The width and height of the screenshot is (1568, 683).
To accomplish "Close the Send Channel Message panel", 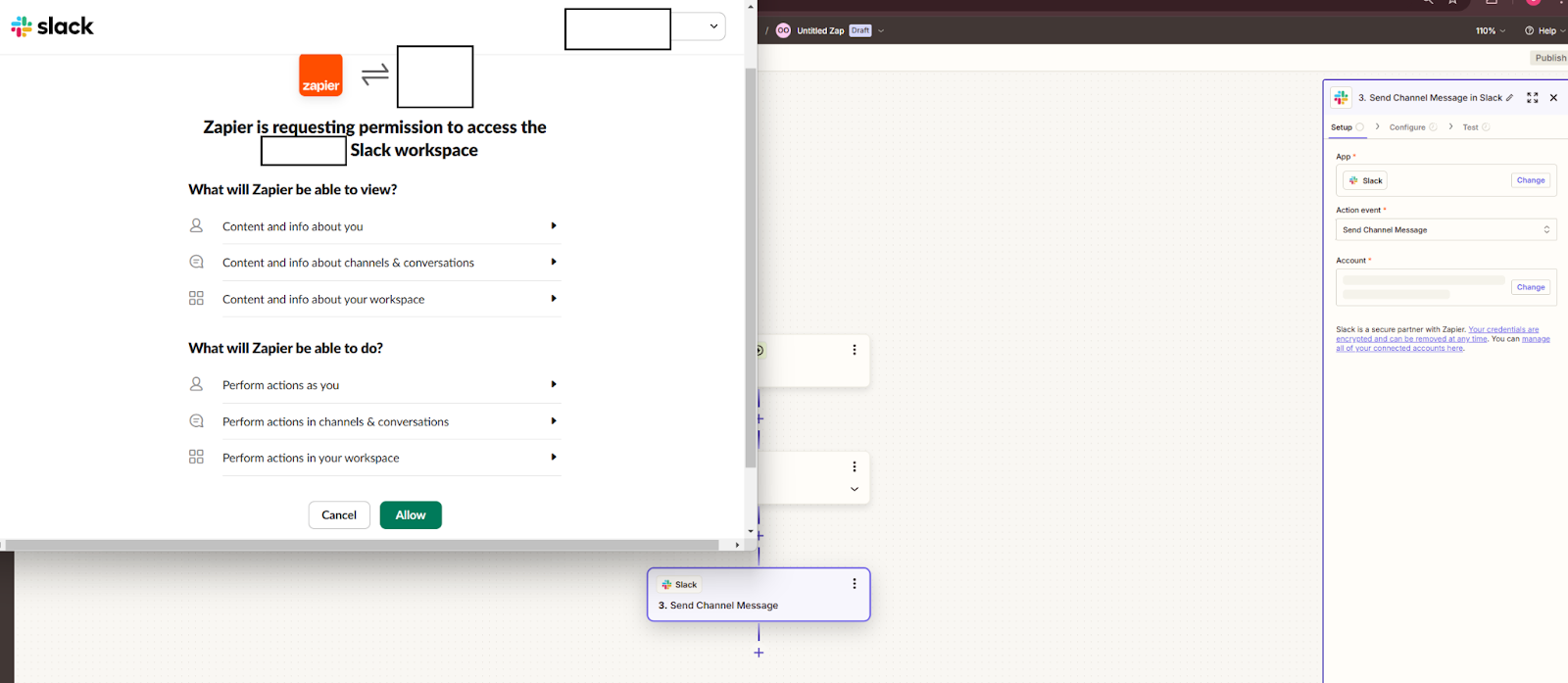I will 1553,98.
